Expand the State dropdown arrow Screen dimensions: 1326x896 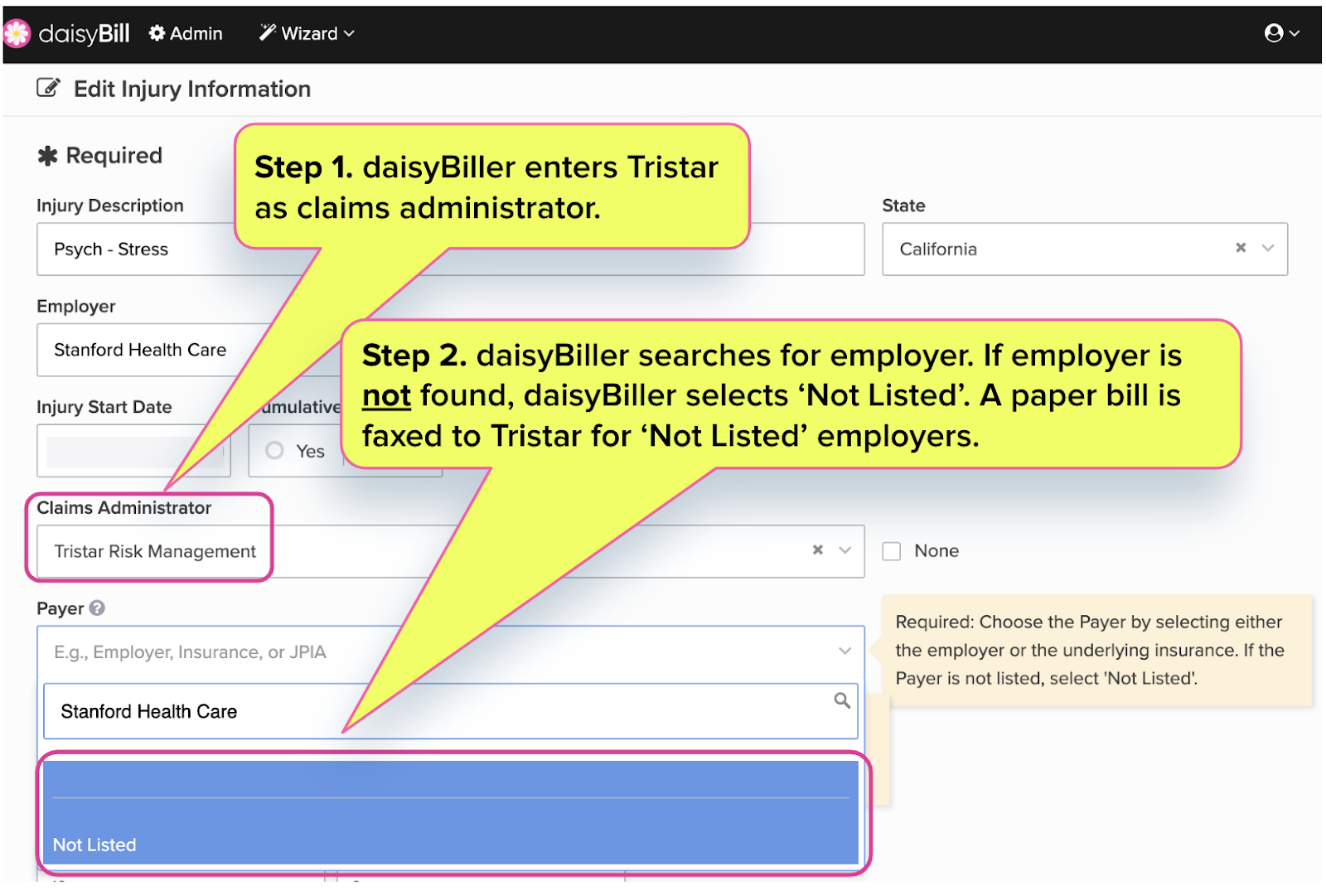1268,248
